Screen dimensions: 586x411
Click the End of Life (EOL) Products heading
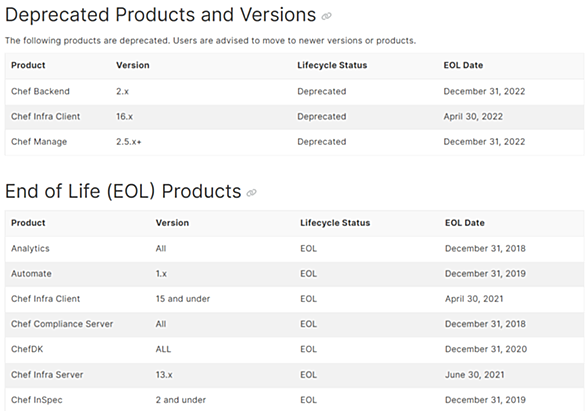tap(123, 191)
